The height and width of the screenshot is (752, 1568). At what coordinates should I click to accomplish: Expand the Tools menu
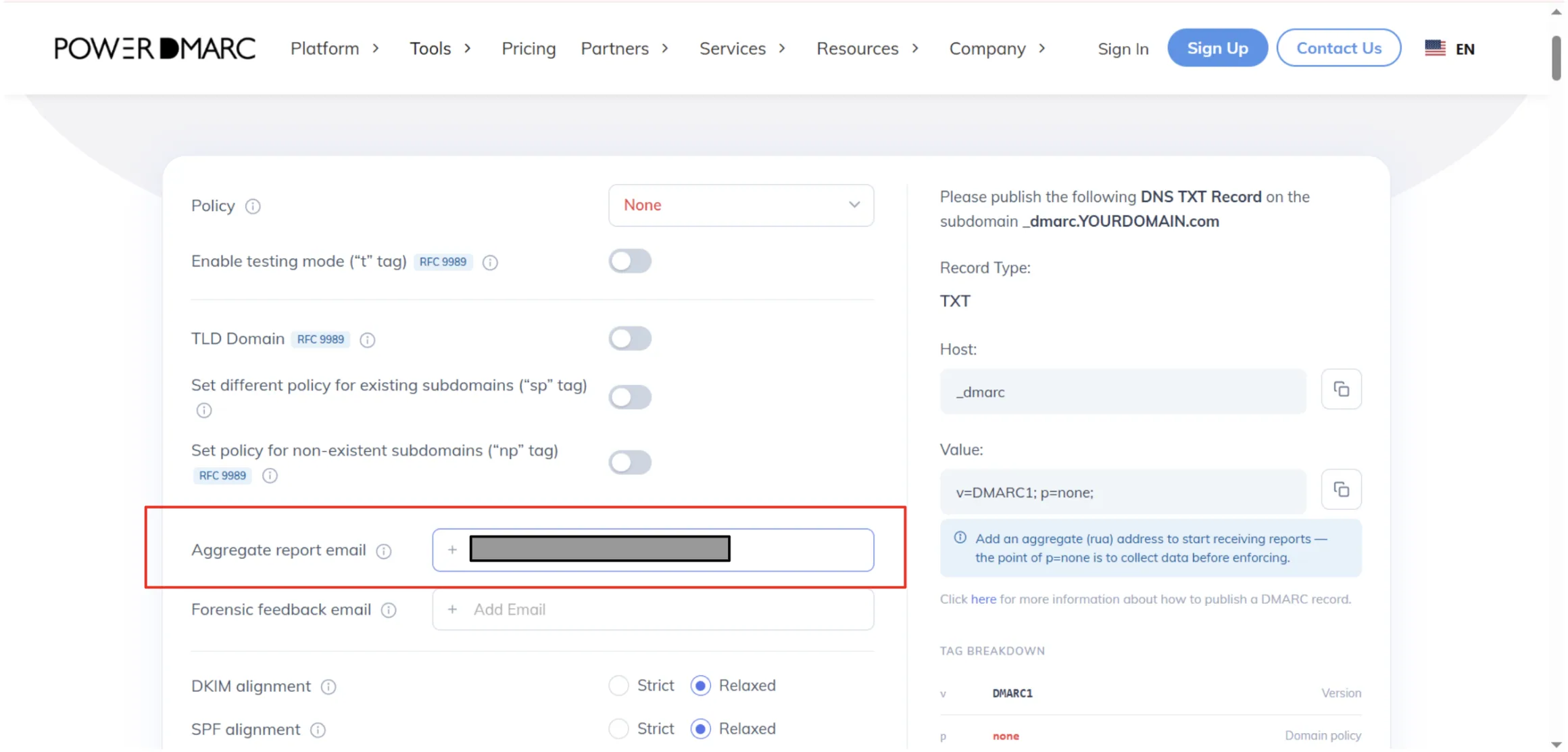coord(441,49)
